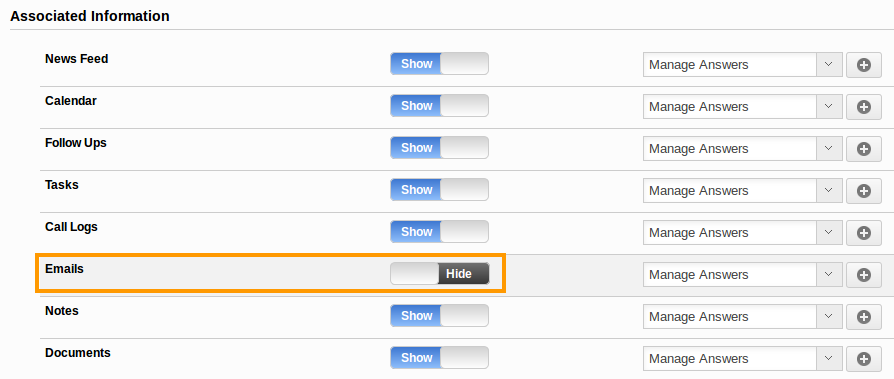The height and width of the screenshot is (379, 894).
Task: Open Manage Answers dropdown for News Feed
Action: 742,65
